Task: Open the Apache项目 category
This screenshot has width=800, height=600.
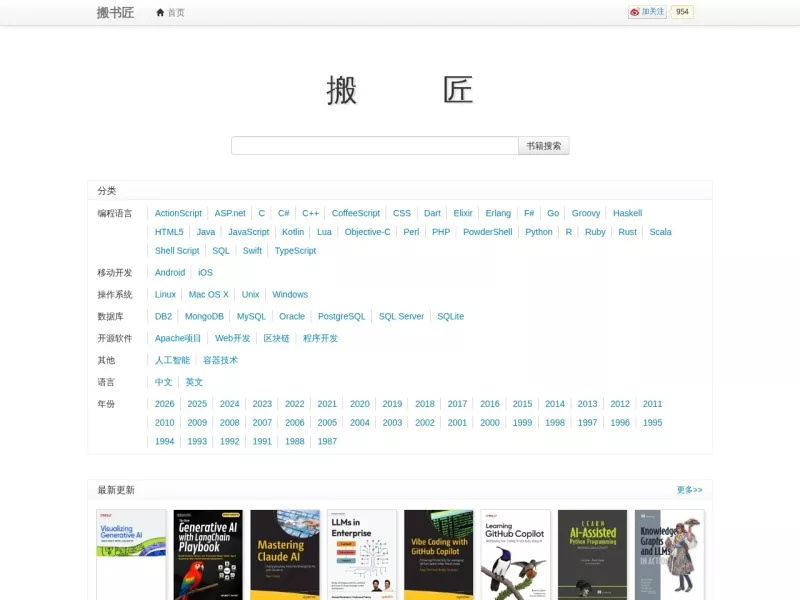Action: click(178, 338)
